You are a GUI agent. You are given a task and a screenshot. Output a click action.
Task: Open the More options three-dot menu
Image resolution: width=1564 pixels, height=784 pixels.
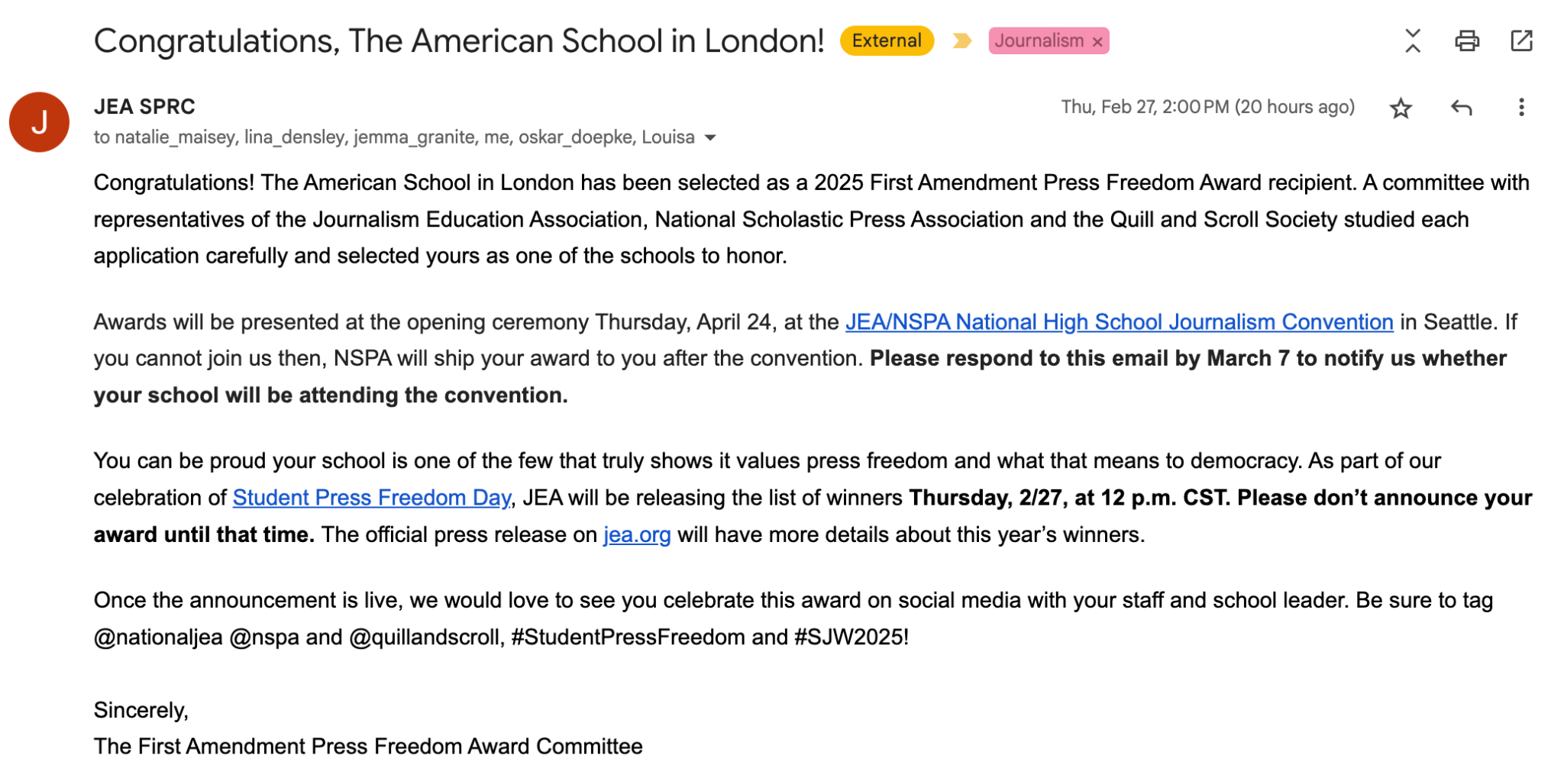pyautogui.click(x=1520, y=108)
